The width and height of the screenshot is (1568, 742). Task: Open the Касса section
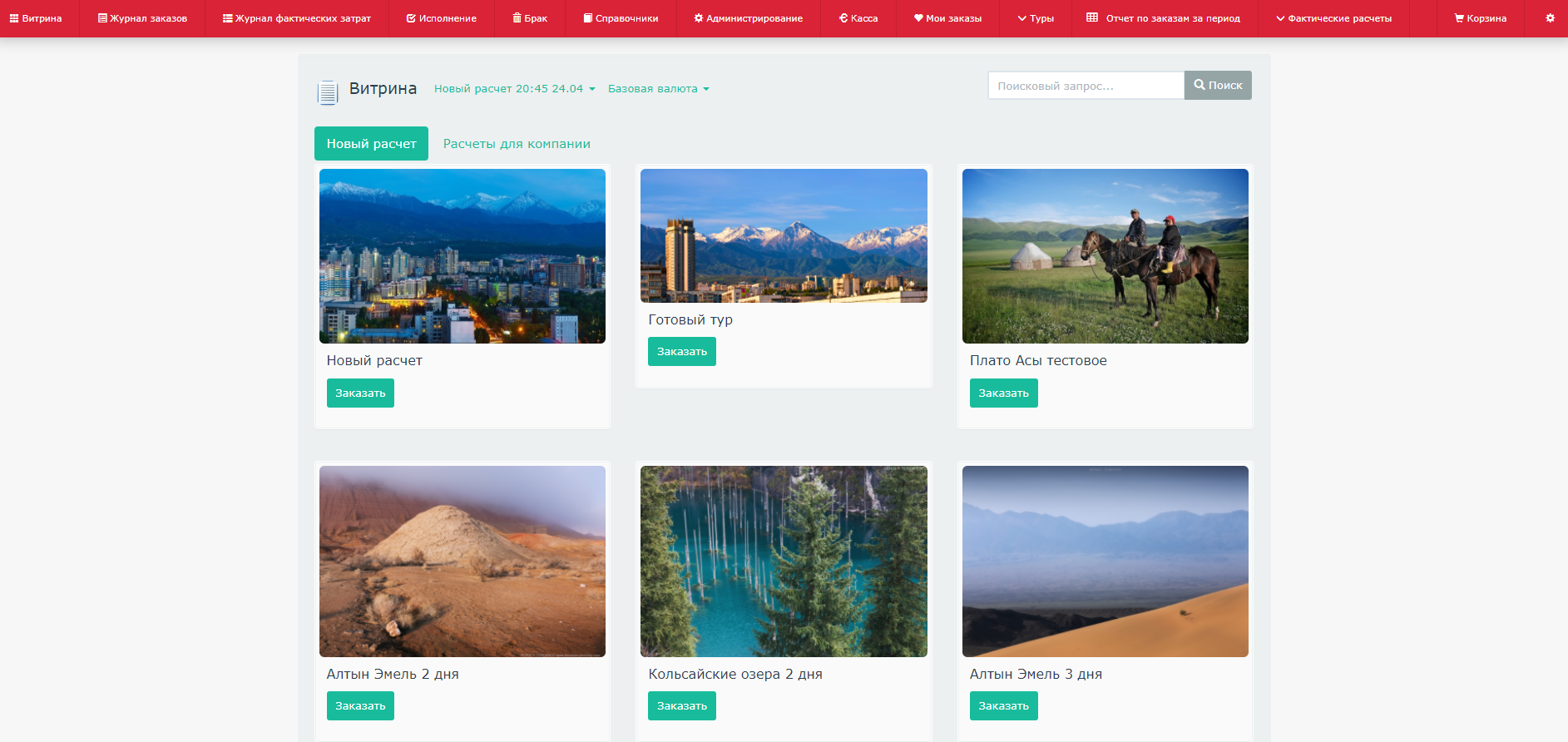[858, 18]
